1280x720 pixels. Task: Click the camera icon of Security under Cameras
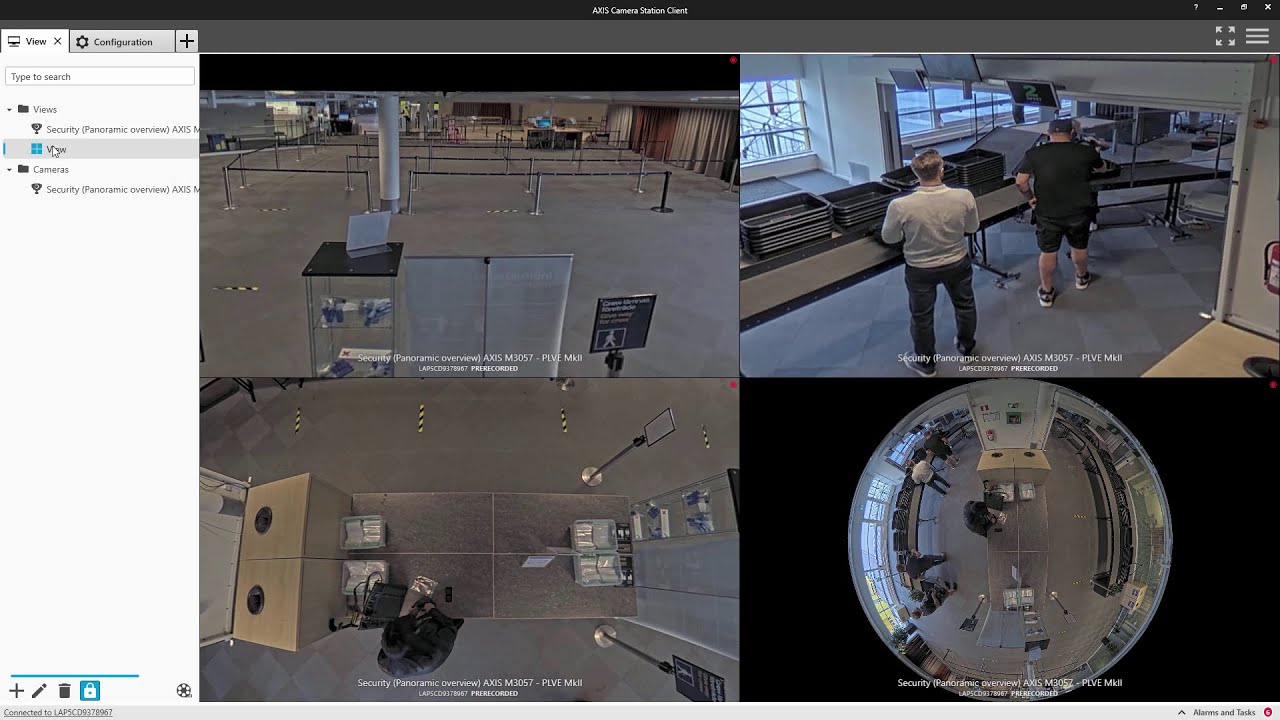37,189
